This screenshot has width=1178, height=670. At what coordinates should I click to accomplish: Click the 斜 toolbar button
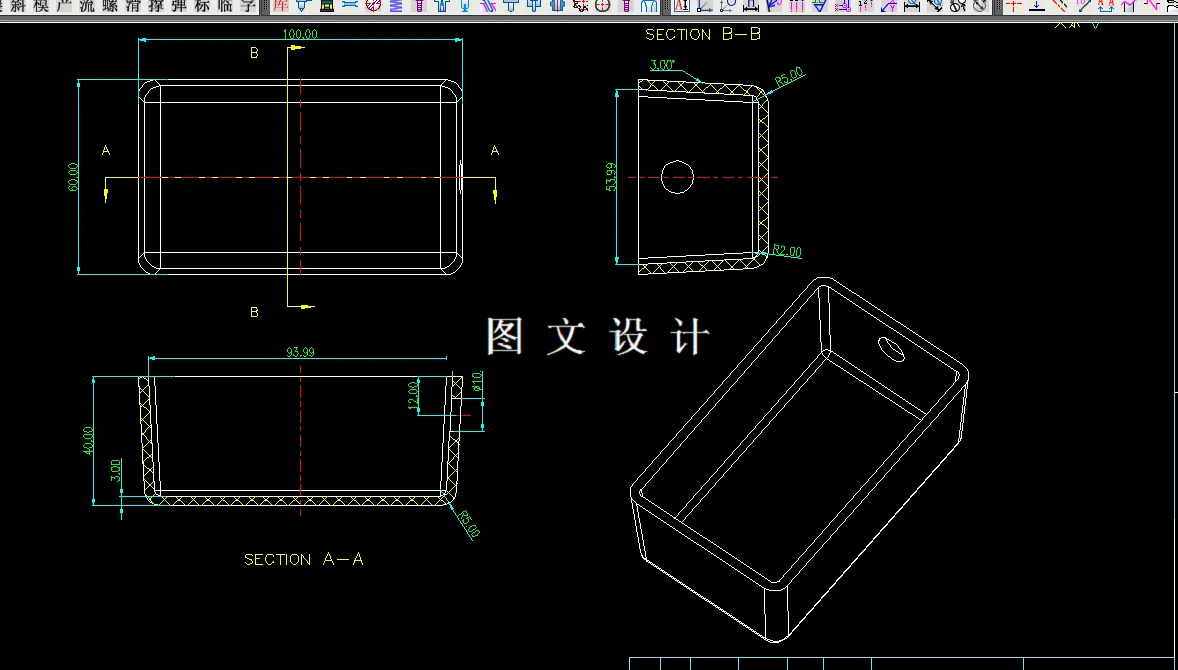pos(18,5)
